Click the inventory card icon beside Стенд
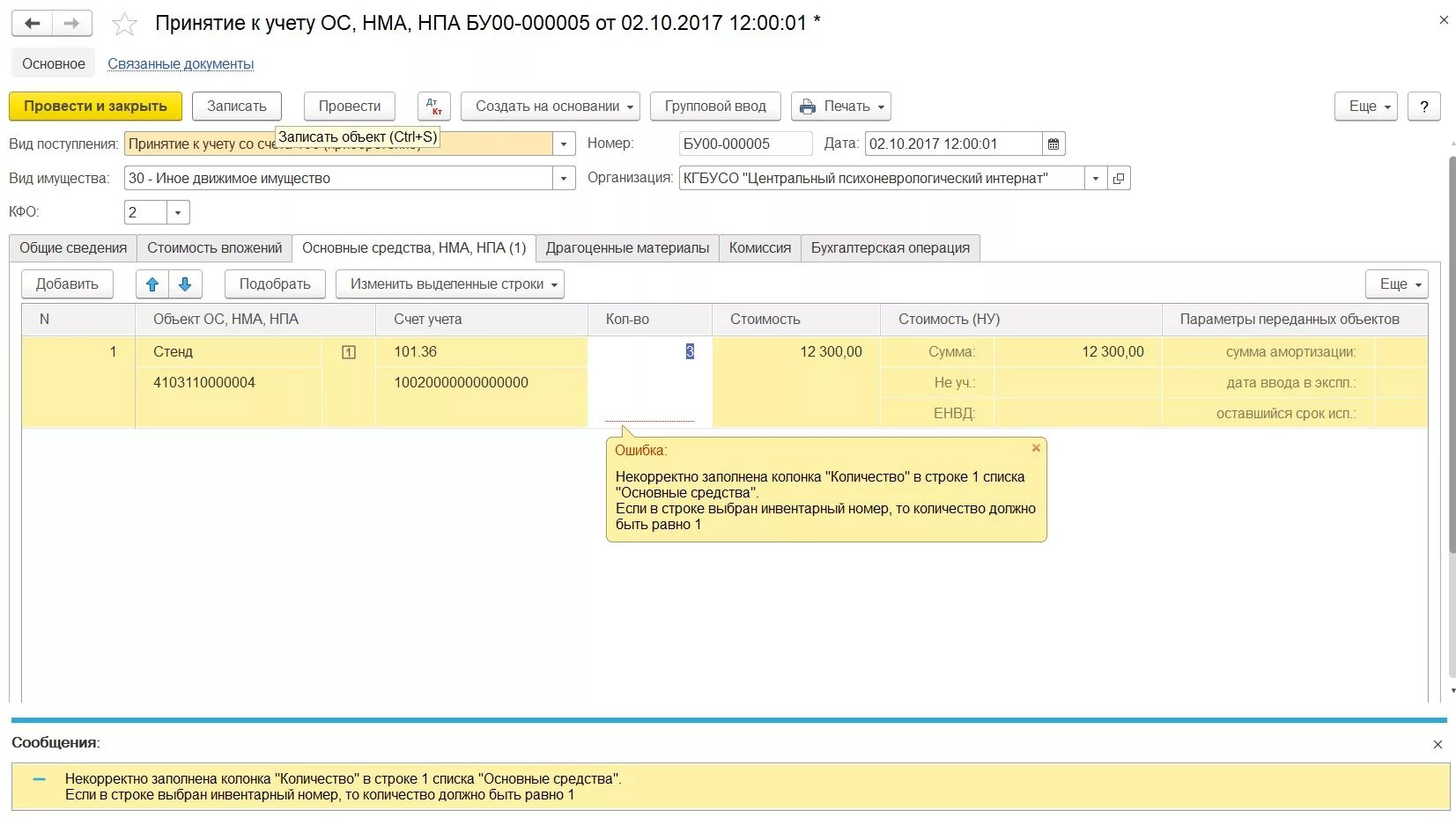 pos(349,352)
